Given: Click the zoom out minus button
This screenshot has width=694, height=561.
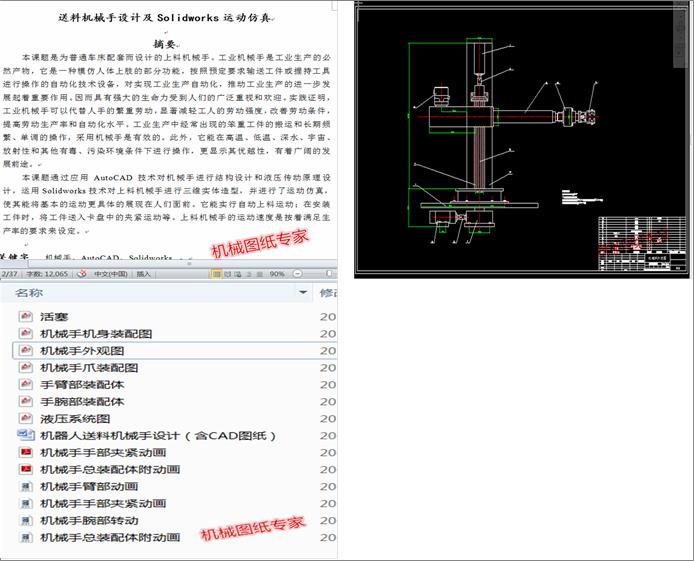Looking at the screenshot, I should pyautogui.click(x=298, y=274).
